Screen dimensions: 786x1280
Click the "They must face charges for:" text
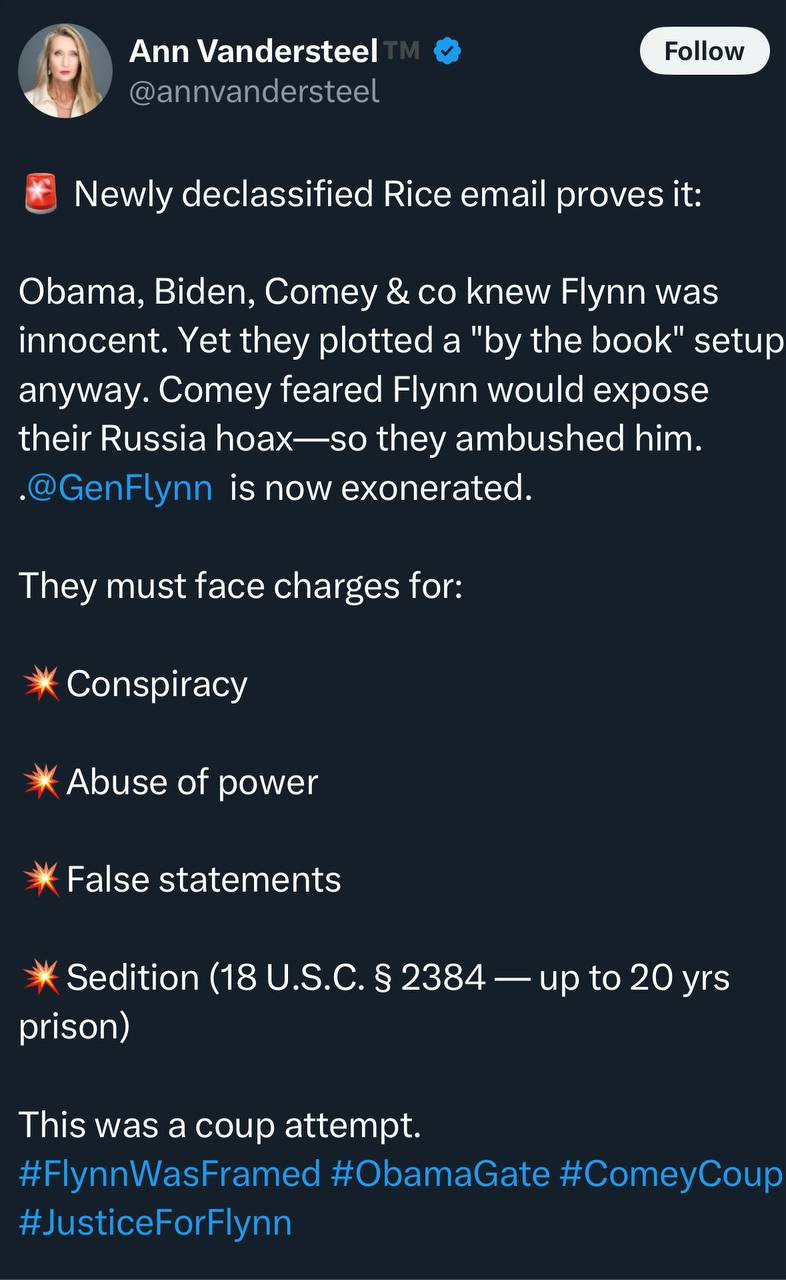pyautogui.click(x=241, y=586)
